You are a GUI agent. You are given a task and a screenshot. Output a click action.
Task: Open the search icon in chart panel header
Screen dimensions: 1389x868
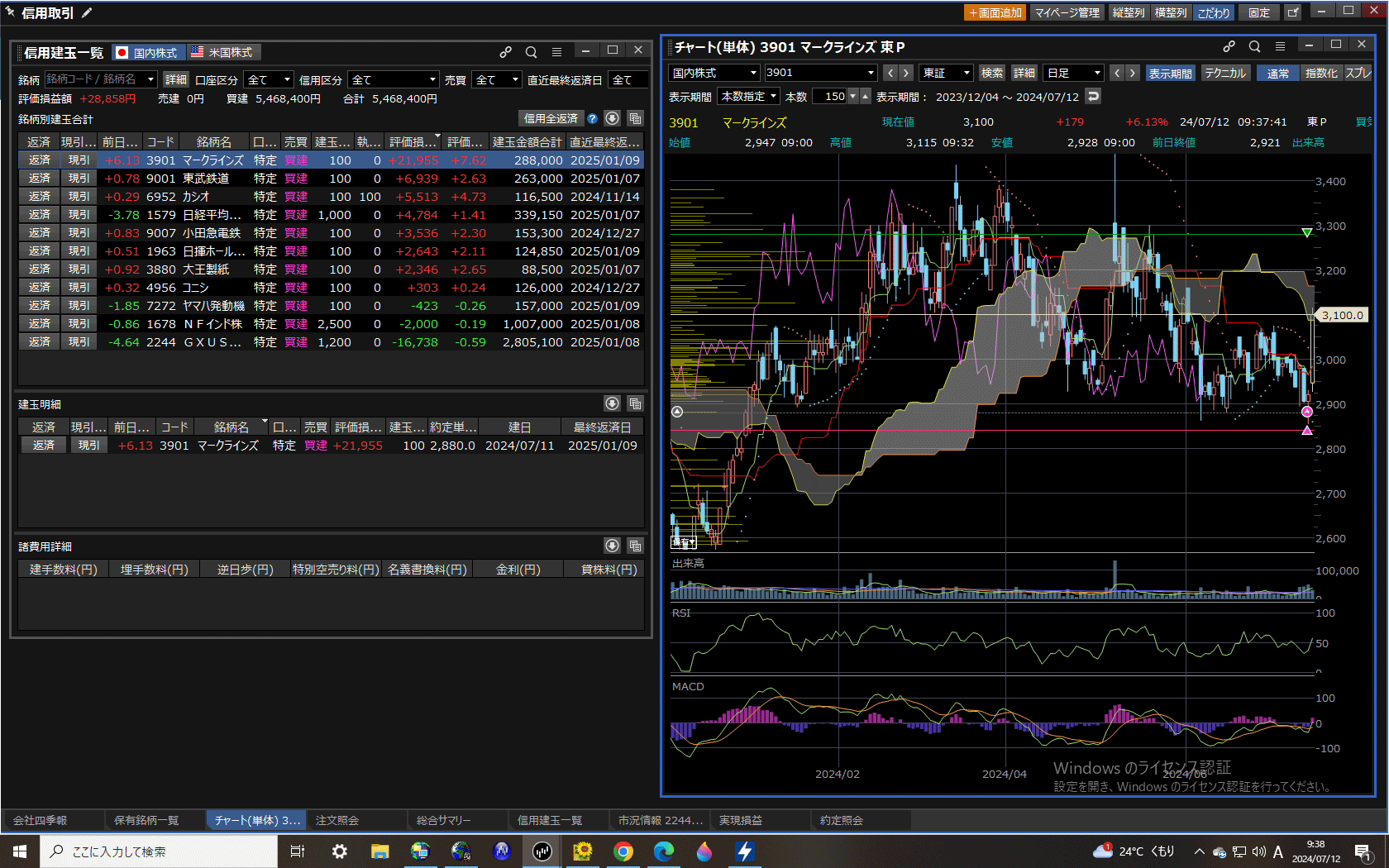pyautogui.click(x=1254, y=46)
